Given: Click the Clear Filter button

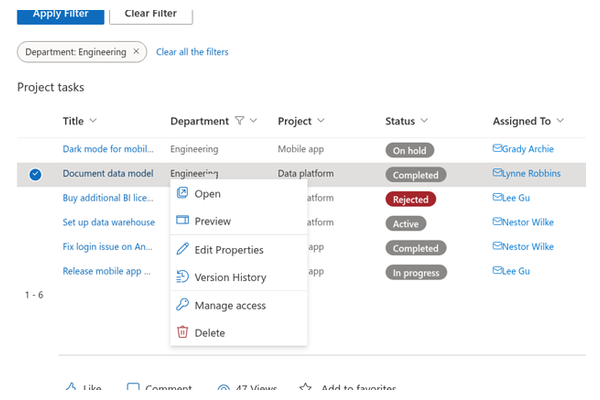Looking at the screenshot, I should [x=151, y=15].
